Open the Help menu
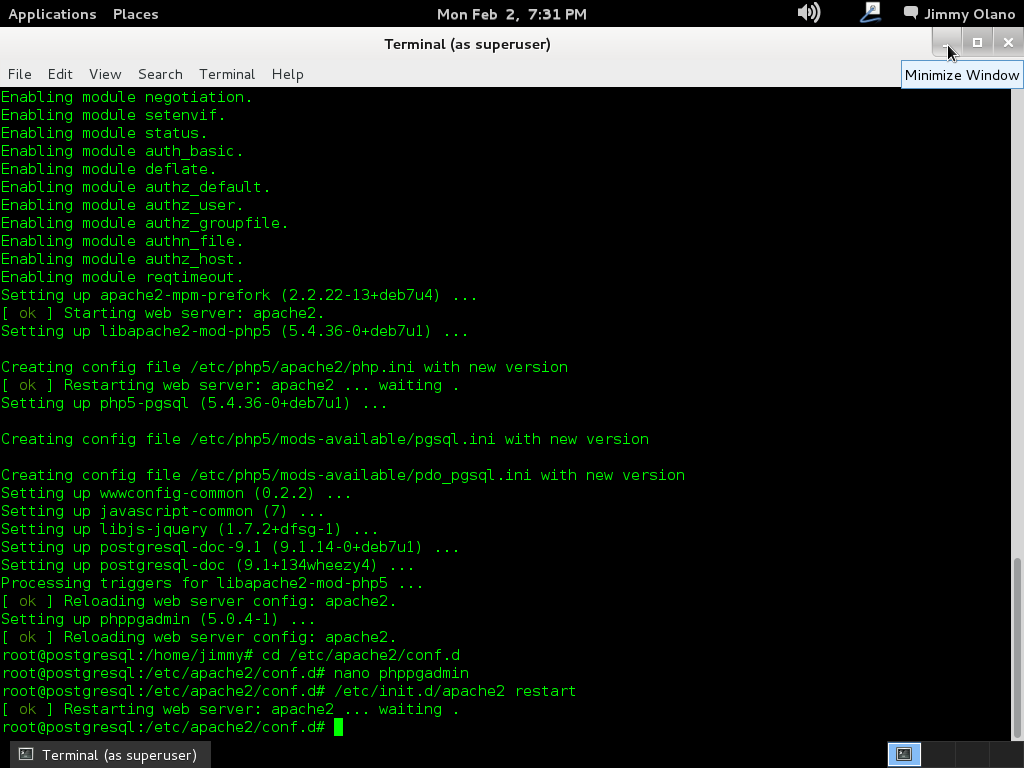This screenshot has height=768, width=1024. tap(287, 74)
